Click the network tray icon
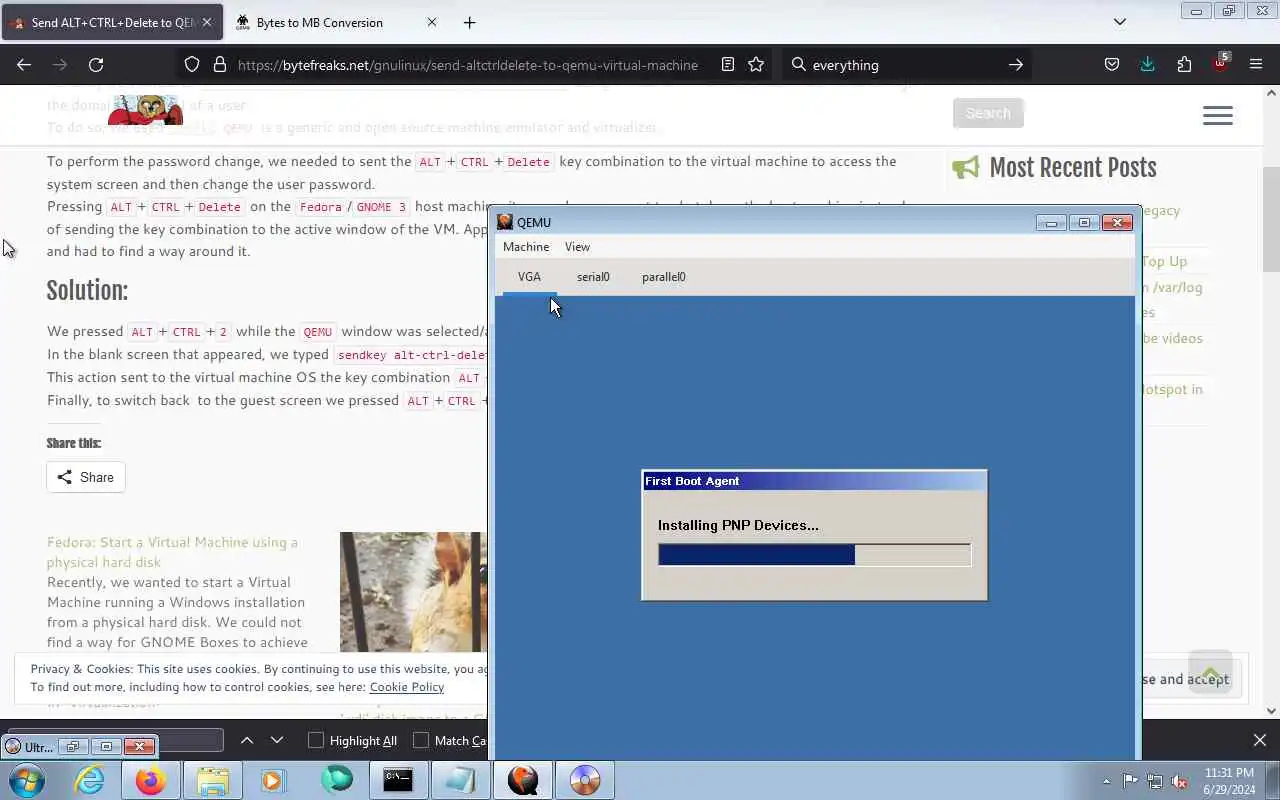 click(x=1155, y=781)
